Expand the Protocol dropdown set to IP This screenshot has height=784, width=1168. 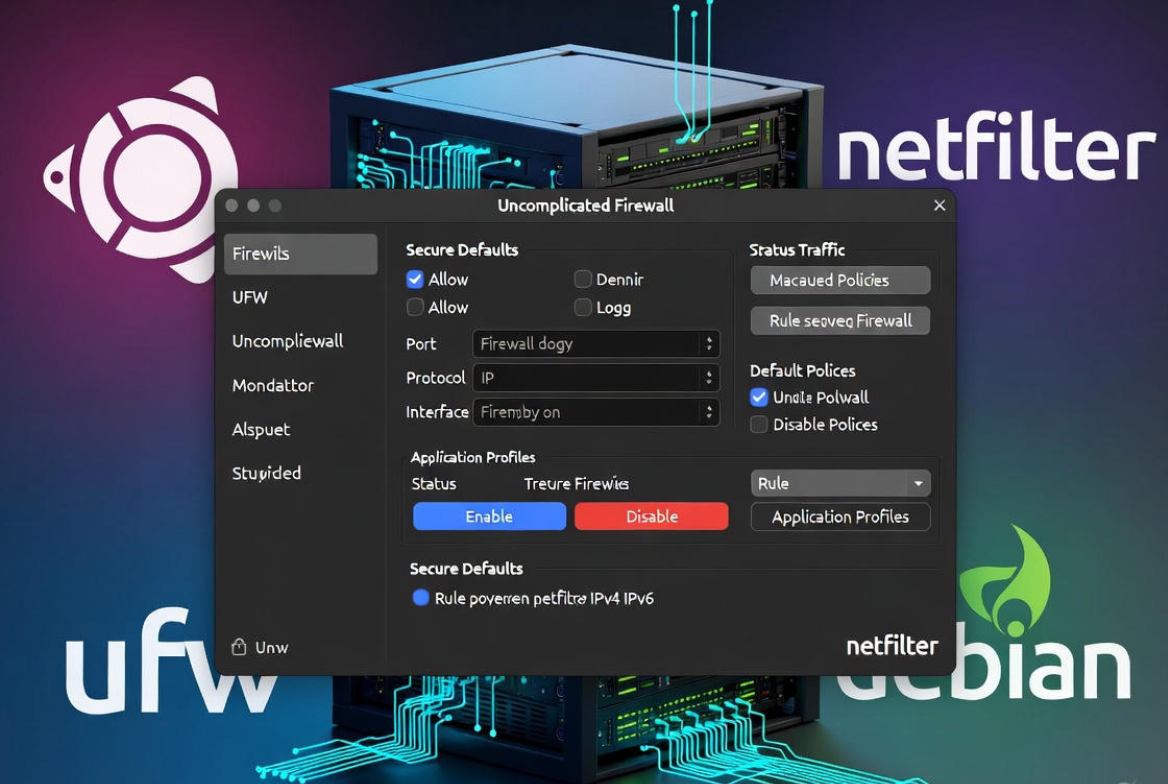(x=596, y=378)
